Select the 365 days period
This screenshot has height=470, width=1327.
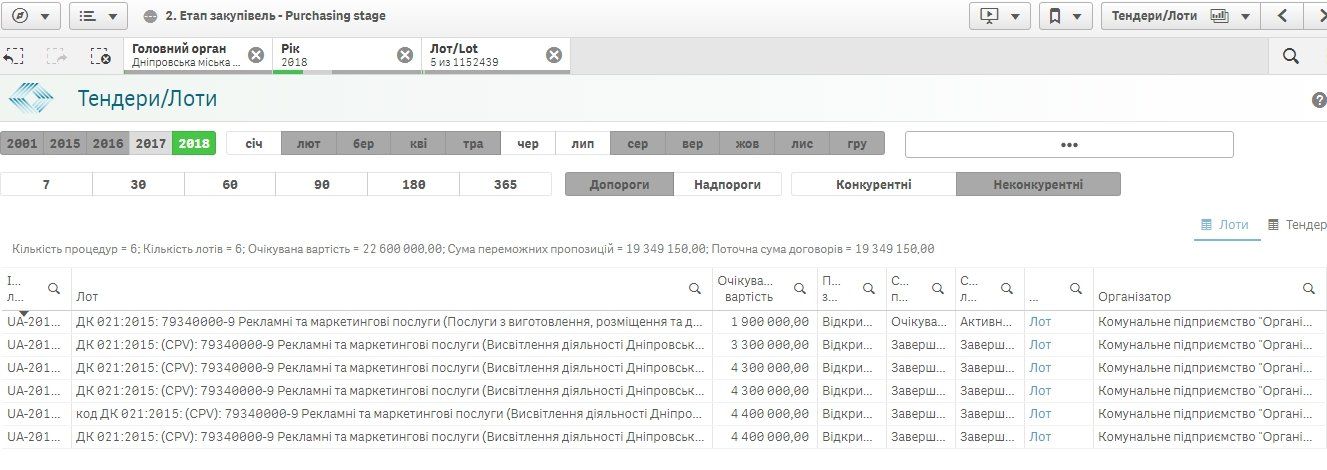click(x=505, y=184)
